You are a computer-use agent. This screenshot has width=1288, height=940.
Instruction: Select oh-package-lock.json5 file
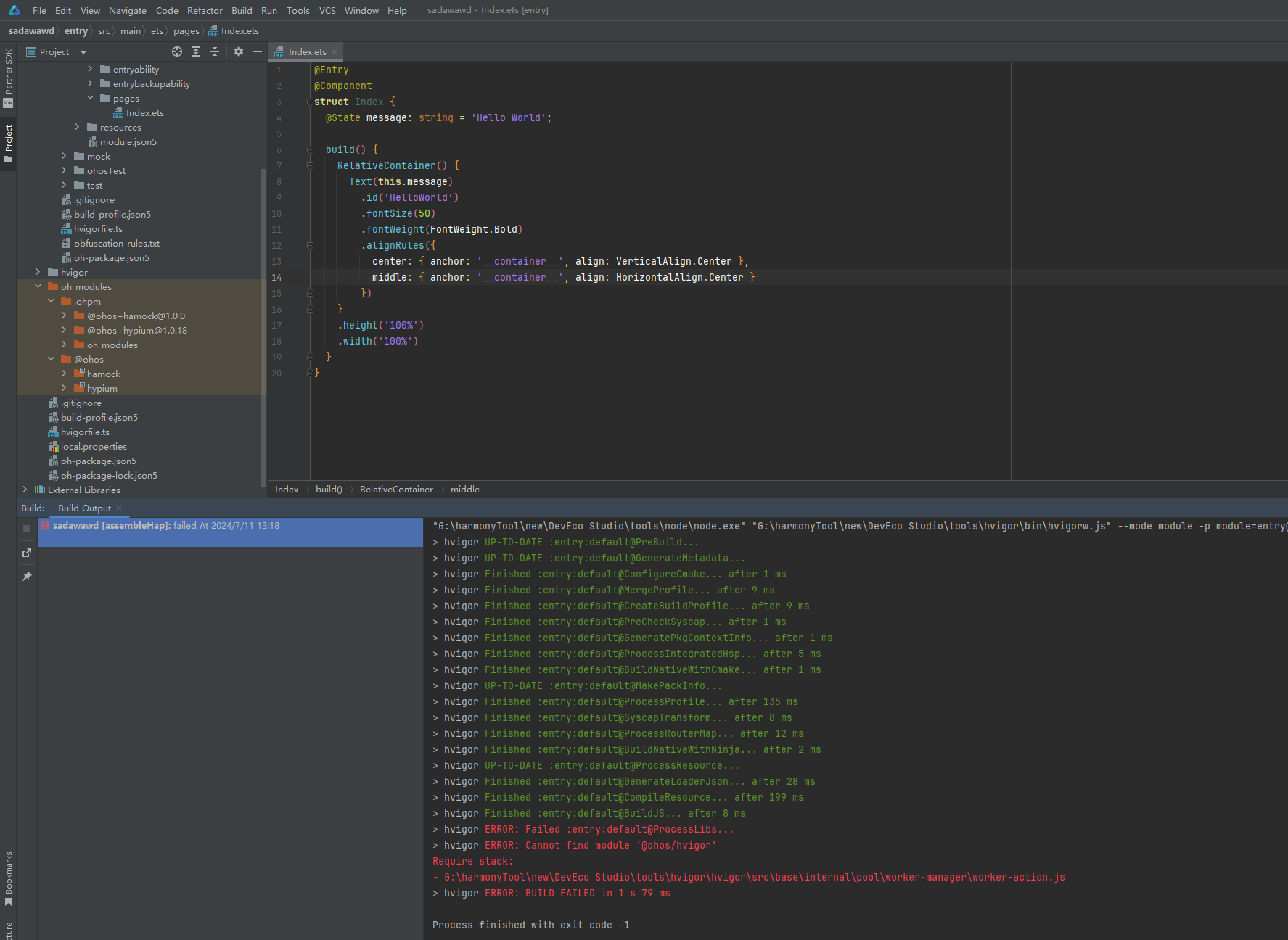[x=109, y=475]
